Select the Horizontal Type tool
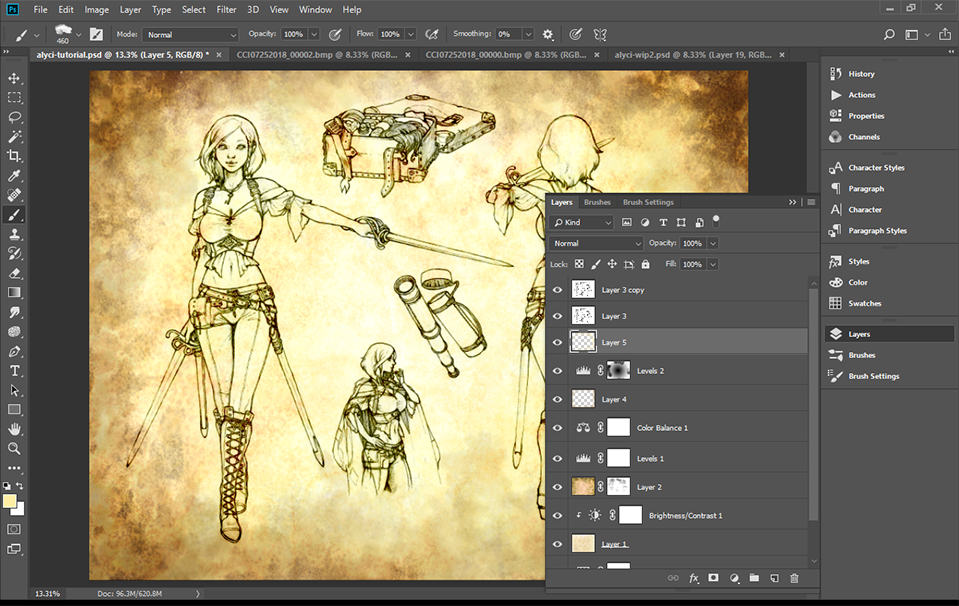 pos(14,370)
